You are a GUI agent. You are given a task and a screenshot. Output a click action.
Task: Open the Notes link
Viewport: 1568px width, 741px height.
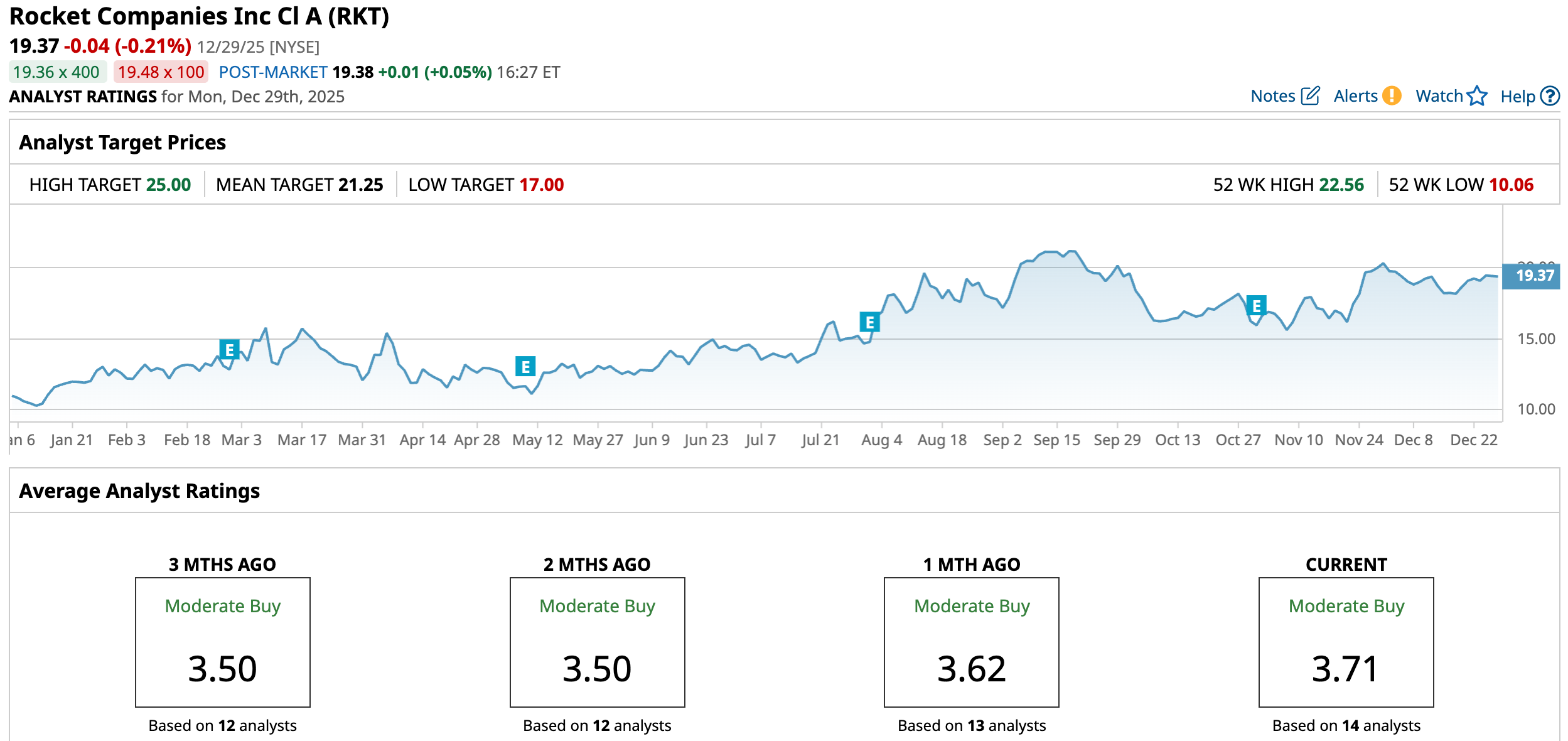[1272, 96]
